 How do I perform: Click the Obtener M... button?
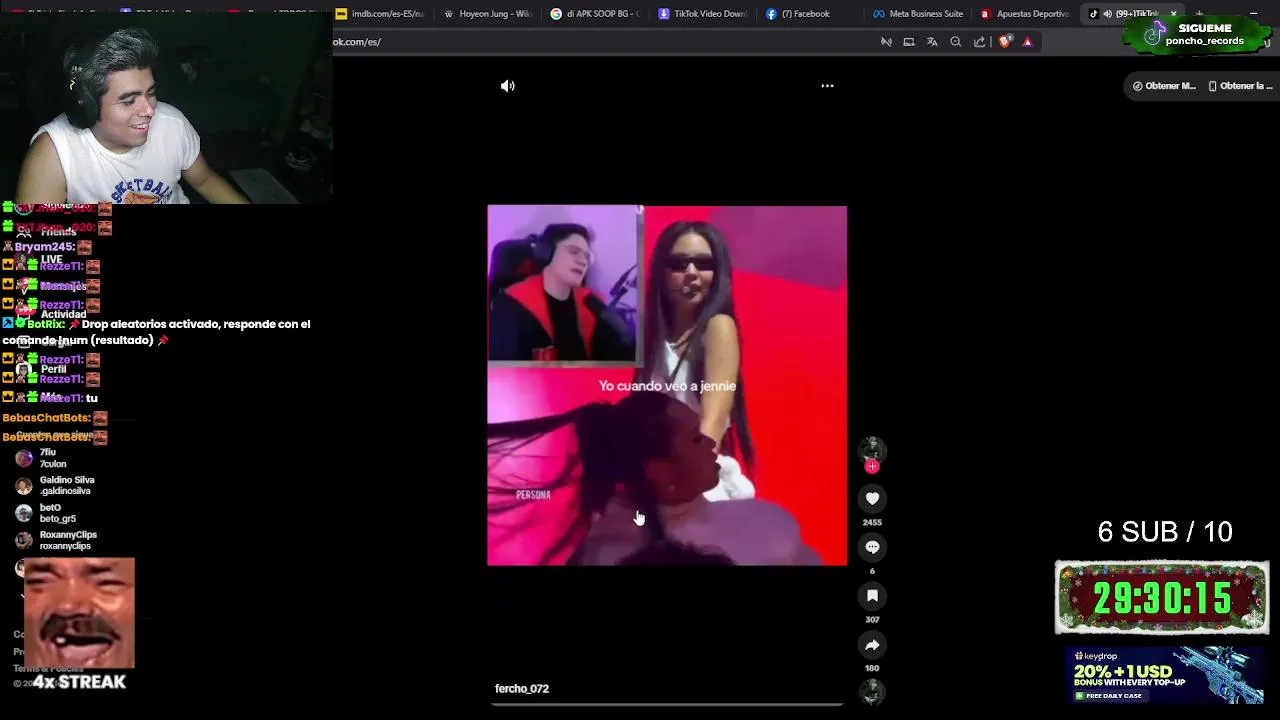(x=1164, y=86)
